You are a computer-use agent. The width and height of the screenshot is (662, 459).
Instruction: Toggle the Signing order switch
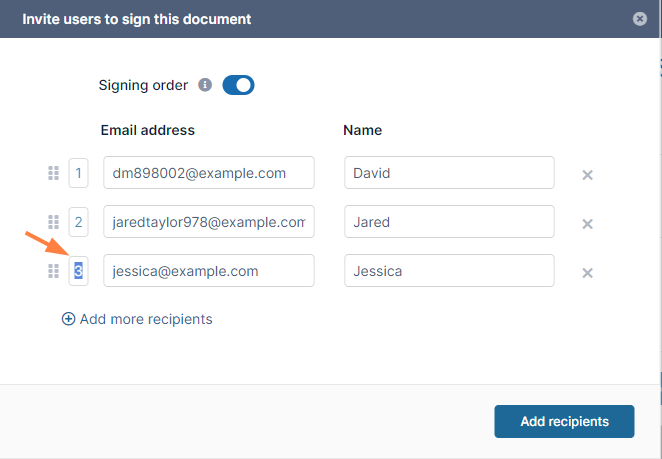(238, 85)
